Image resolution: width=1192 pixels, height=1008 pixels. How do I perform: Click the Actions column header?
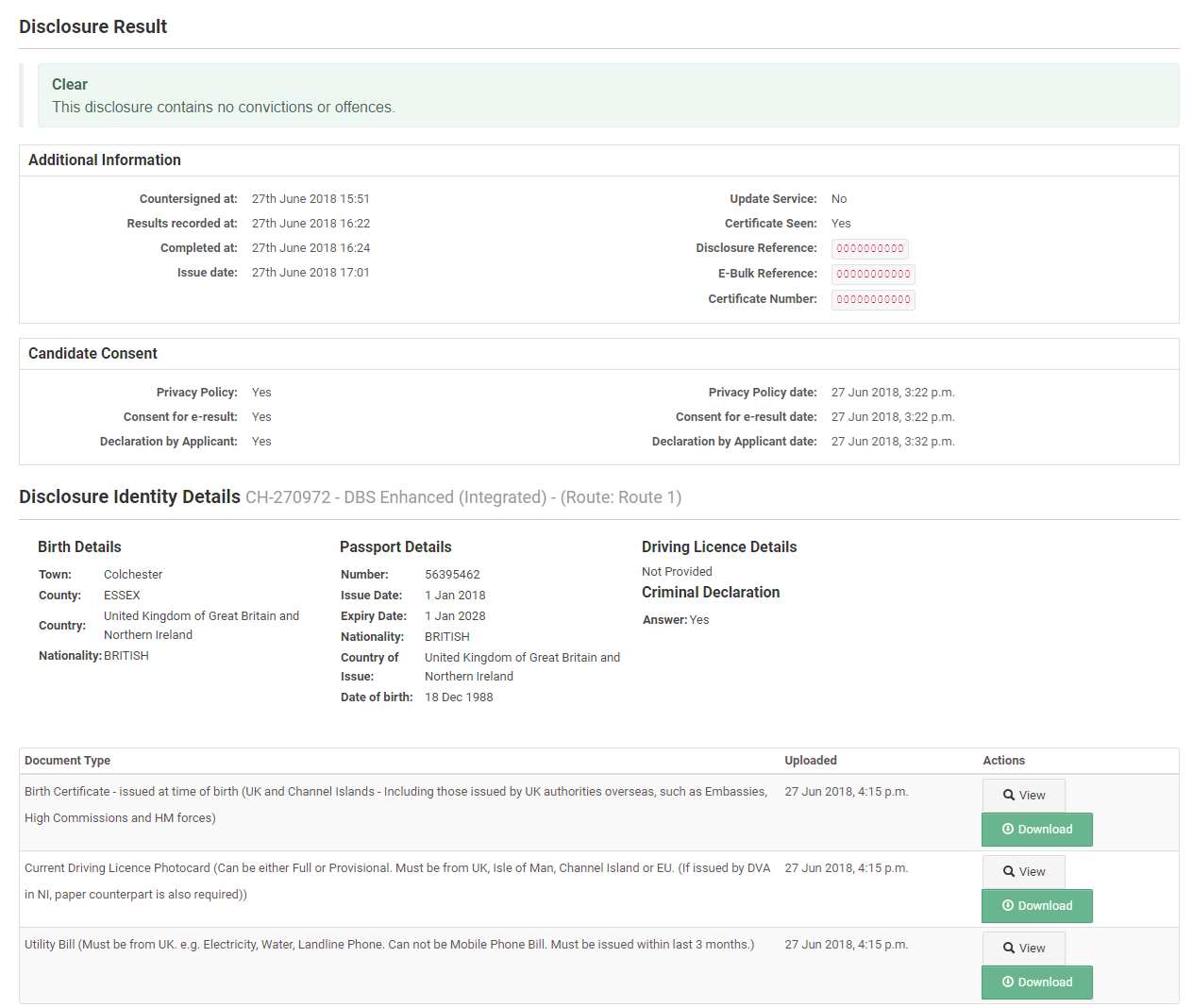coord(1003,761)
